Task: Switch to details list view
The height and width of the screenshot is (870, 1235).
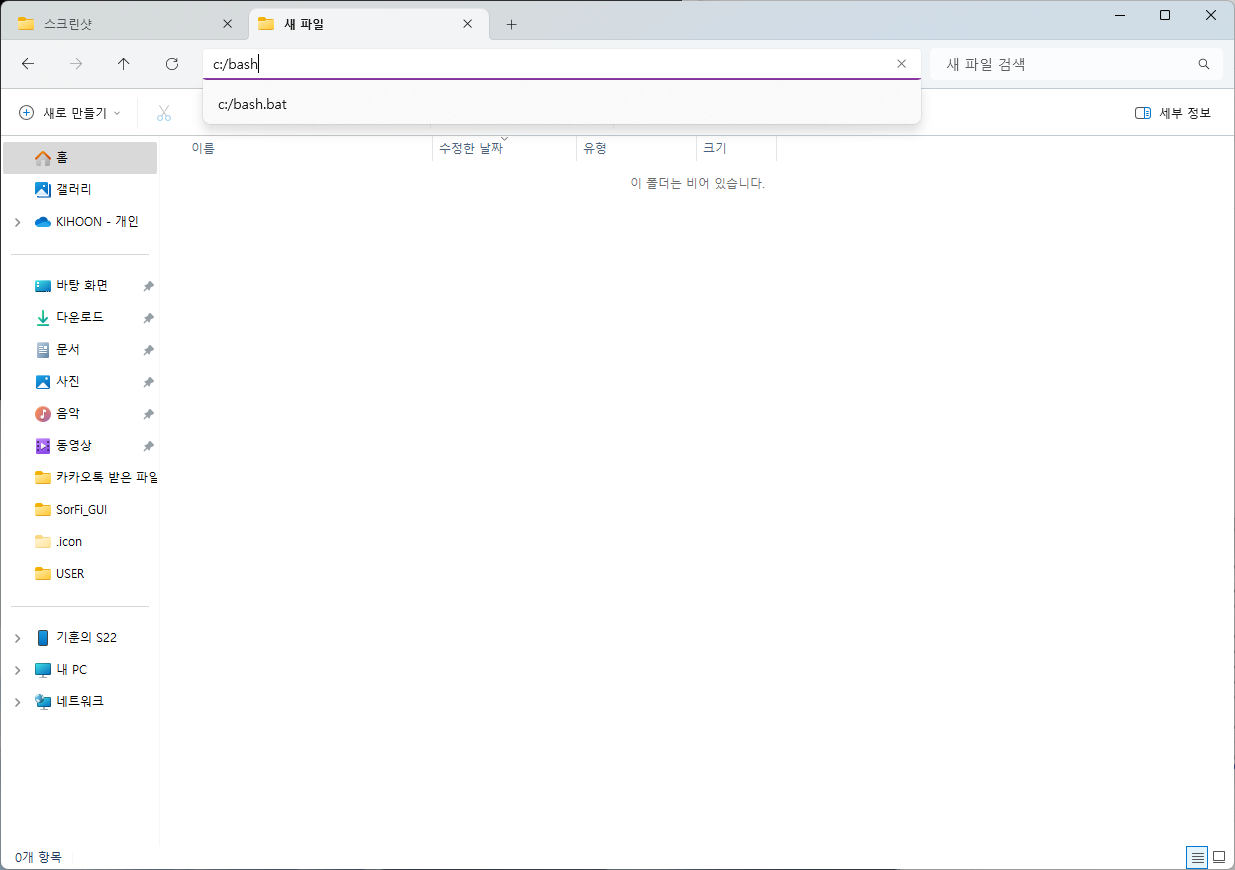Action: [x=1197, y=857]
